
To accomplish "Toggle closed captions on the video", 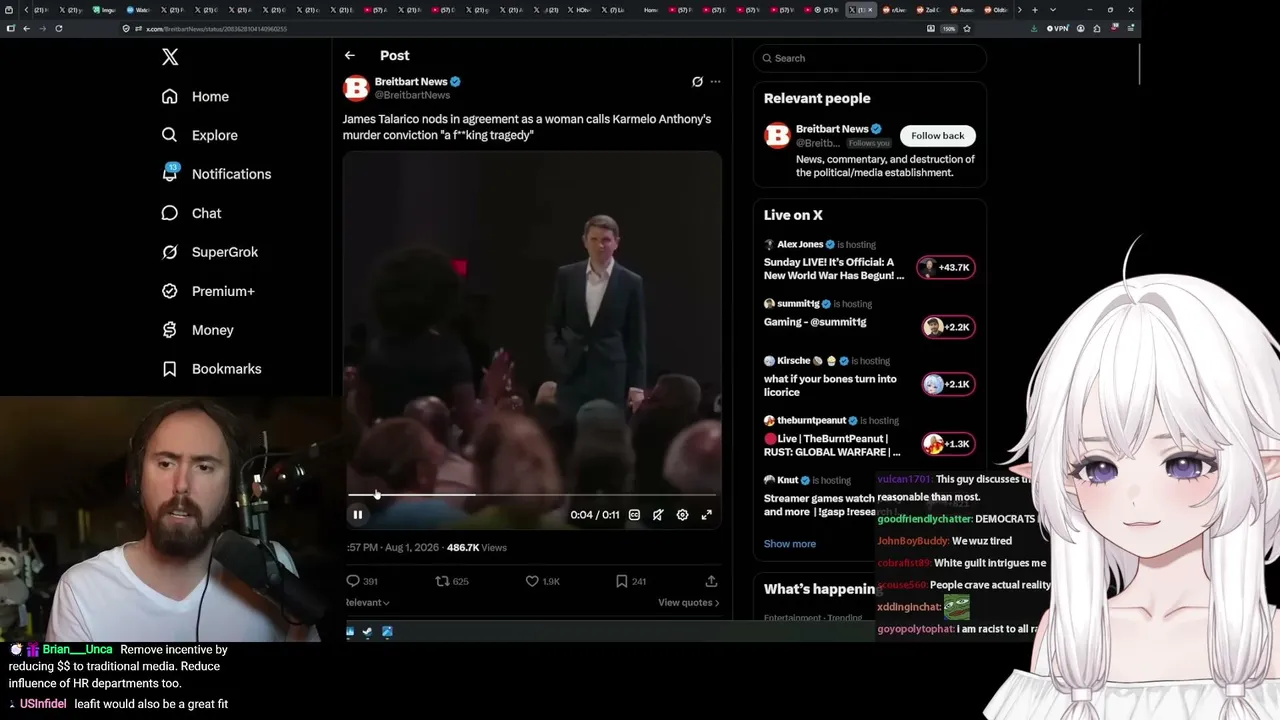I will (x=634, y=515).
